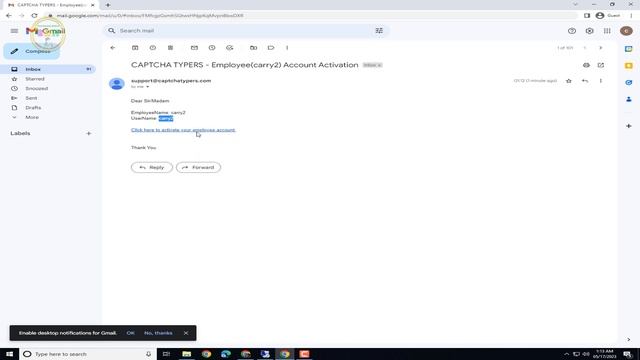Open email in a new window
This screenshot has width=640, height=360.
tap(601, 65)
